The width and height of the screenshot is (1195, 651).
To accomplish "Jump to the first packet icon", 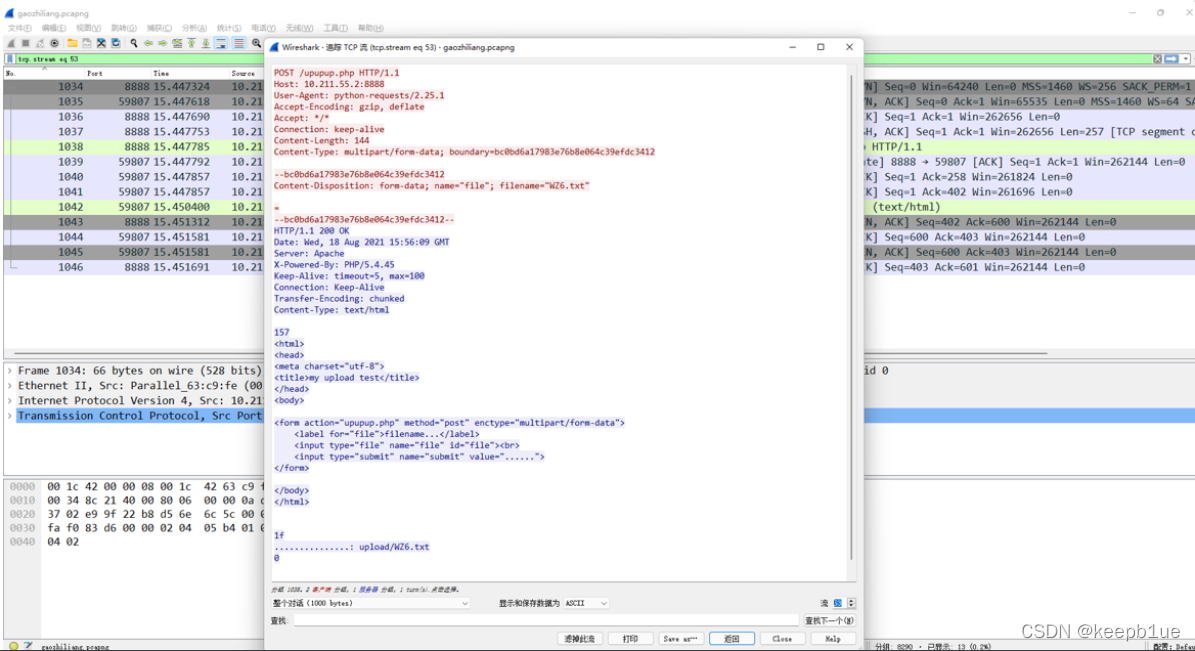I will coord(191,43).
